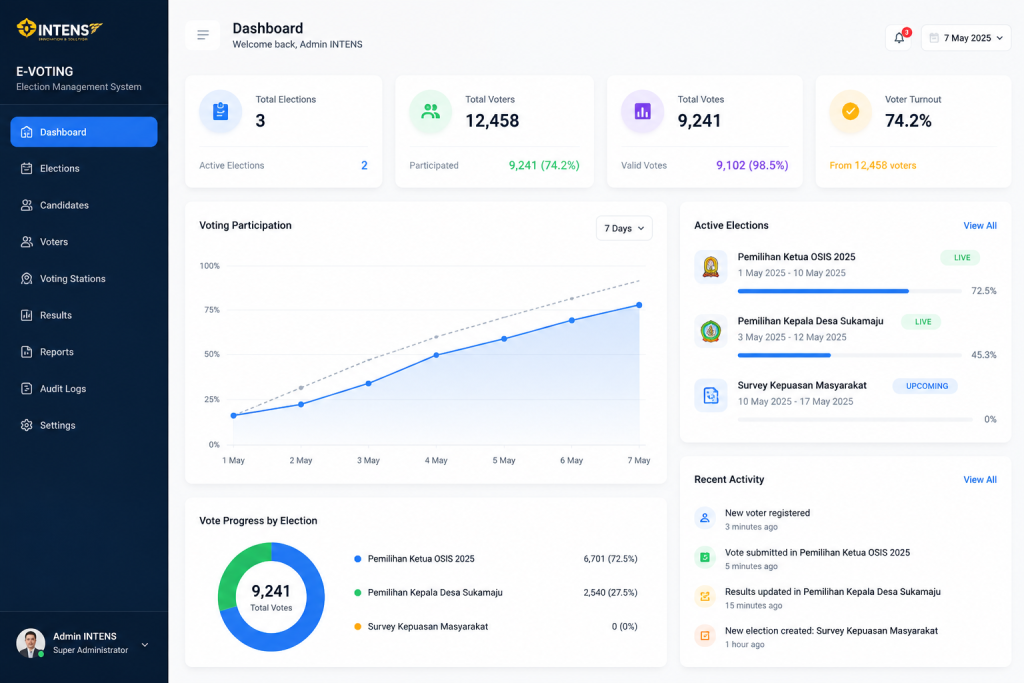Click the 7 May chart data point

pyautogui.click(x=639, y=305)
